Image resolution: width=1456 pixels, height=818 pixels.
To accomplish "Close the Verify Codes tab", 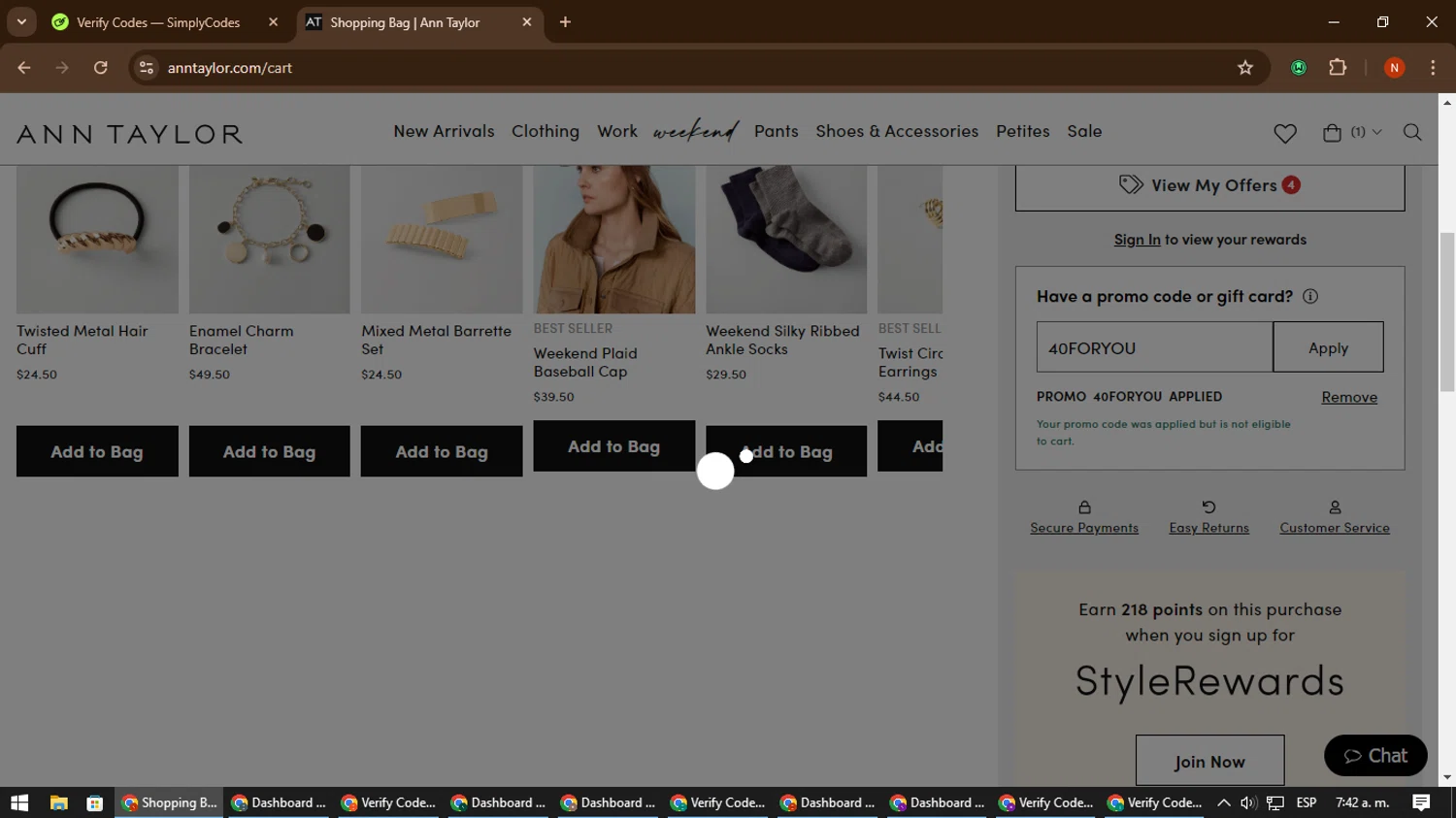I will point(273,22).
